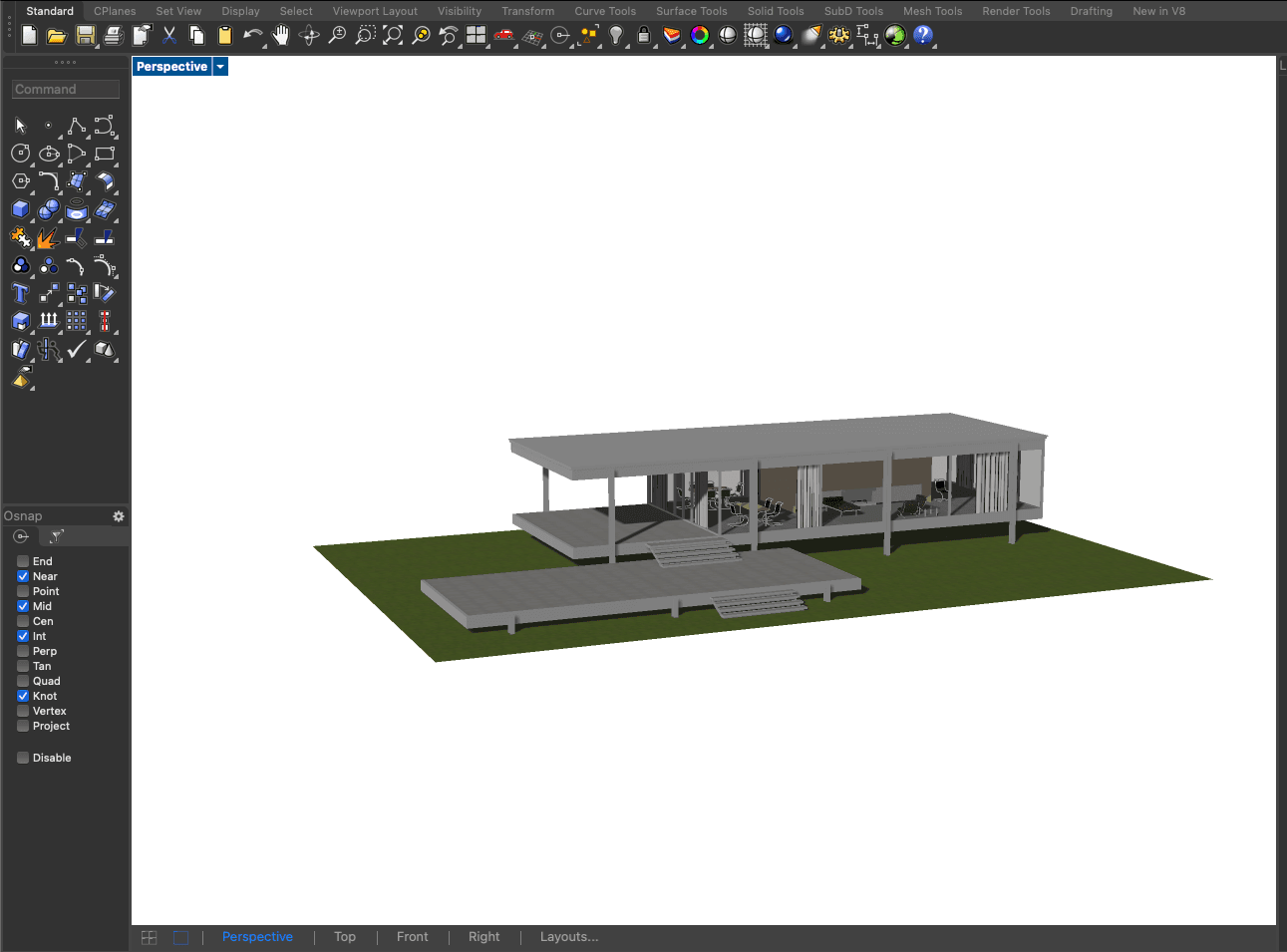This screenshot has width=1287, height=952.
Task: Click the Command input field
Action: (66, 90)
